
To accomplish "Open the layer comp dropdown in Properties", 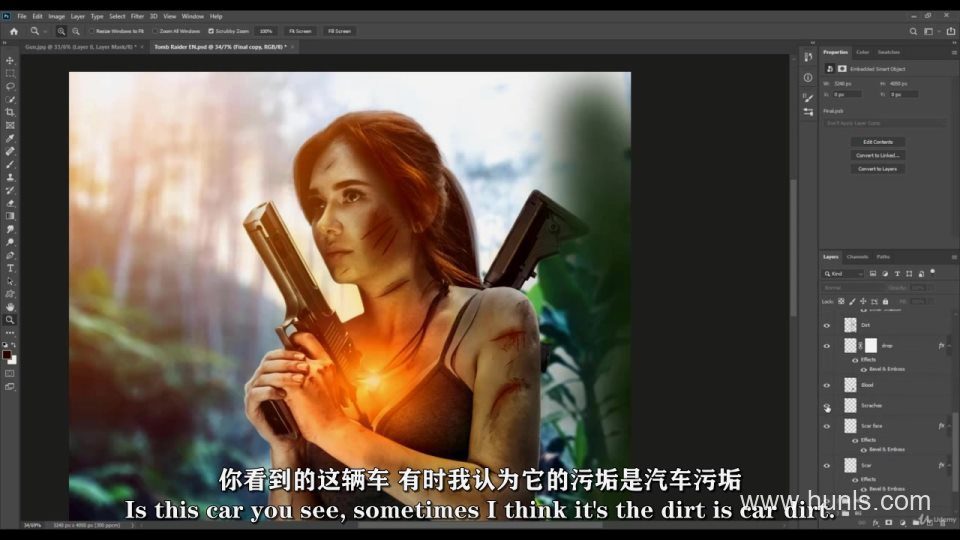I will click(885, 123).
